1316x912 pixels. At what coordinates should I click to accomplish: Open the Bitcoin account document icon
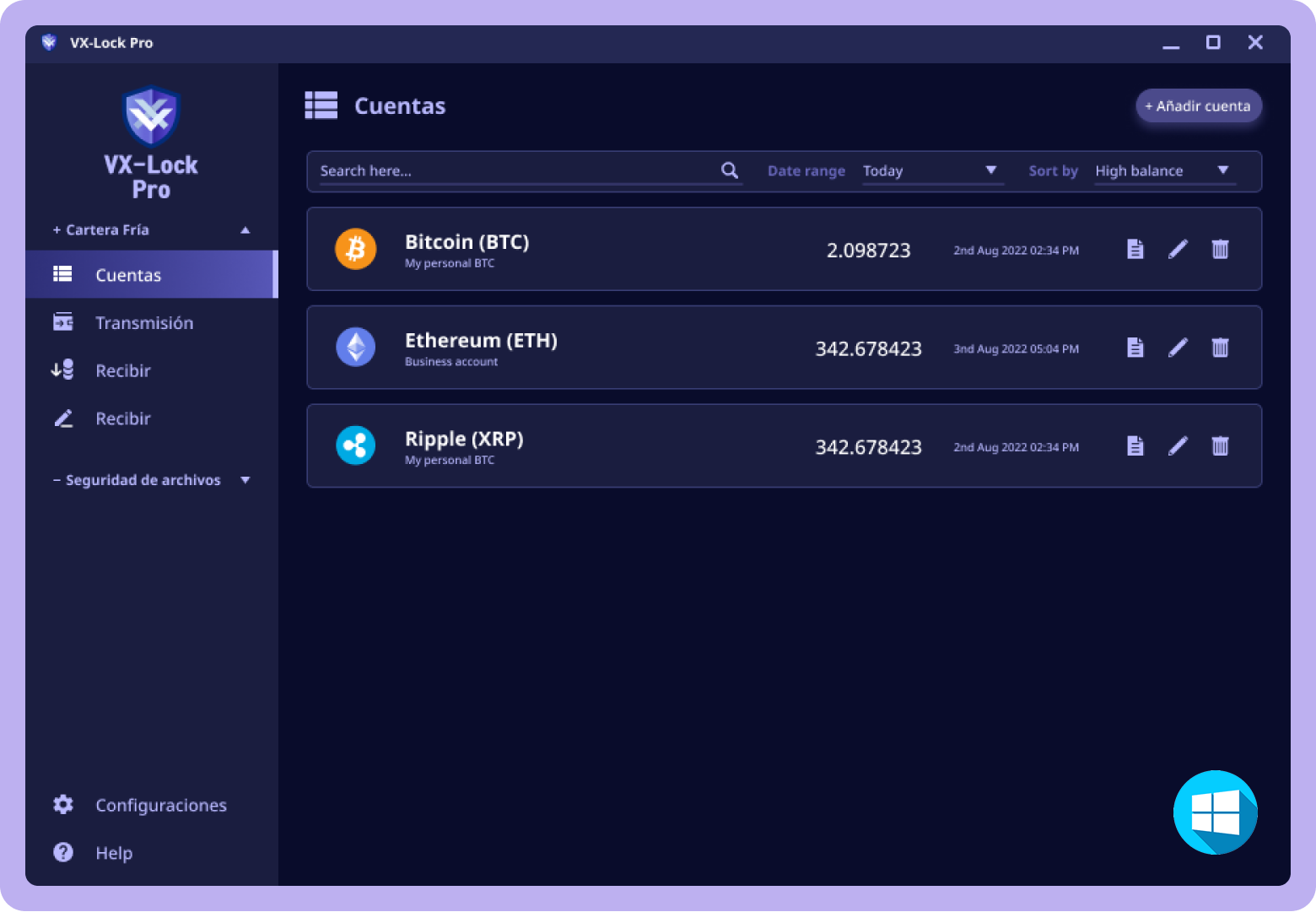[1135, 249]
